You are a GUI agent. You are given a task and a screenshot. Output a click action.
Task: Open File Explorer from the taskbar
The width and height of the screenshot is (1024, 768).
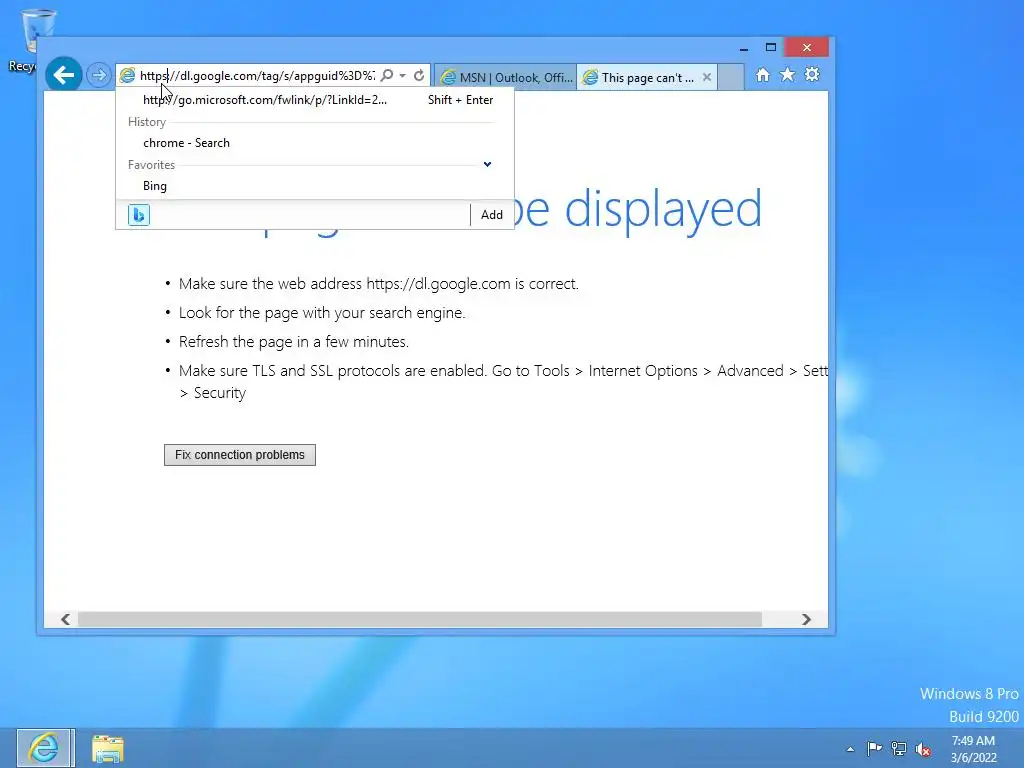click(107, 749)
